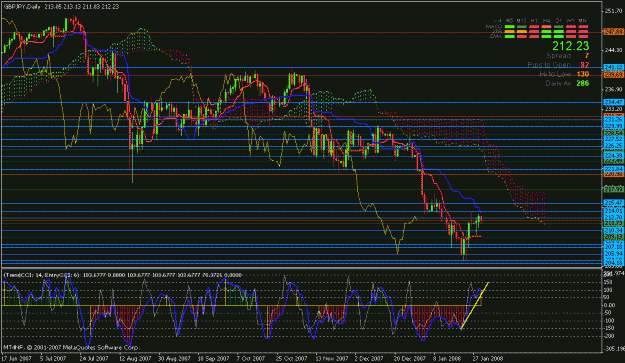Image resolution: width=625 pixels, height=363 pixels.
Task: Click the EMA signal block under D1
Action: pos(558,37)
